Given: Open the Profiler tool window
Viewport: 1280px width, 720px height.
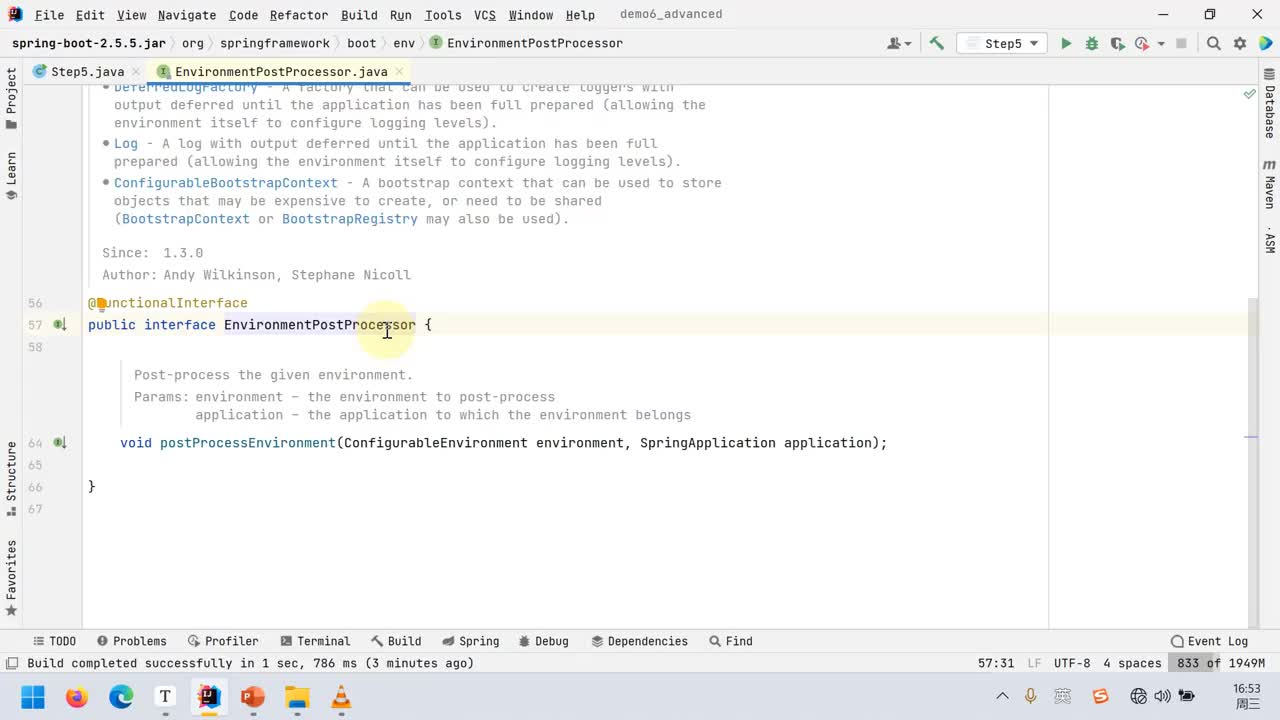Looking at the screenshot, I should coord(222,641).
